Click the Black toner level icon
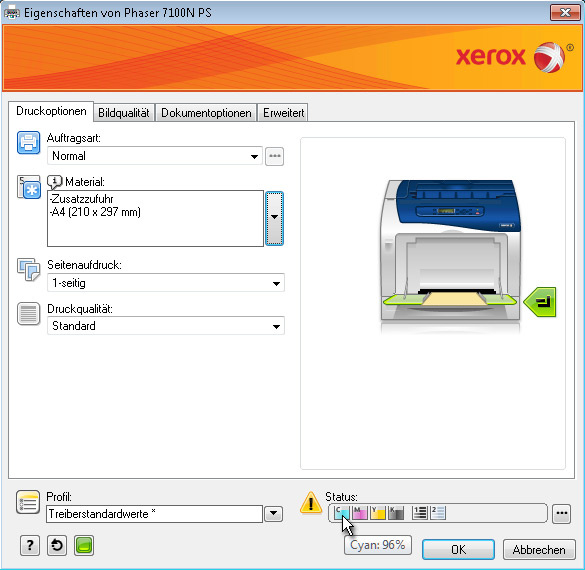The image size is (585, 570). [x=396, y=513]
